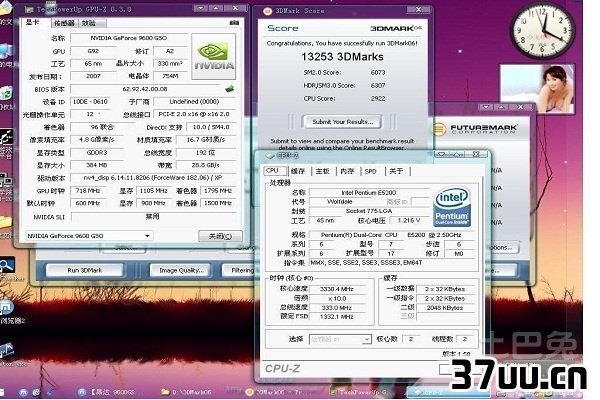Click the Intel Pentium logo in CPU-Z
Image resolution: width=600 pixels, height=400 pixels.
pos(452,207)
